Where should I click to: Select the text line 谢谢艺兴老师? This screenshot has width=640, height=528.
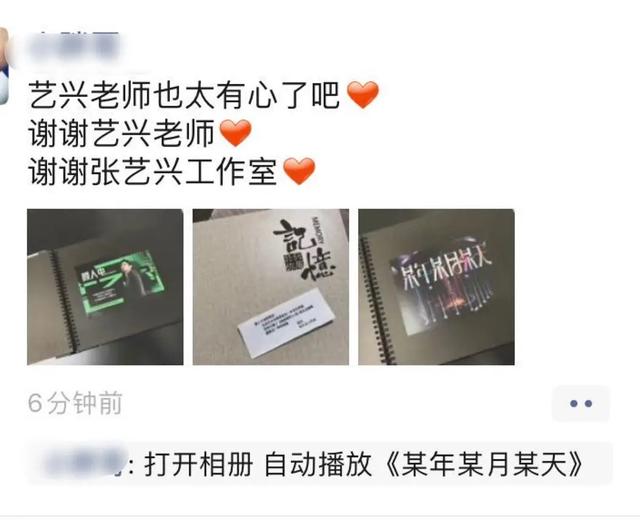pos(122,133)
